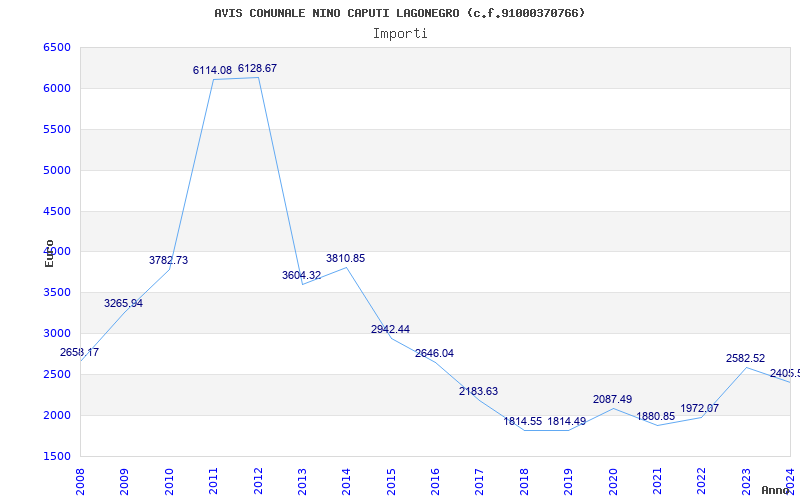Select the data label 3265.94
This screenshot has height=500, width=800.
(x=123, y=304)
